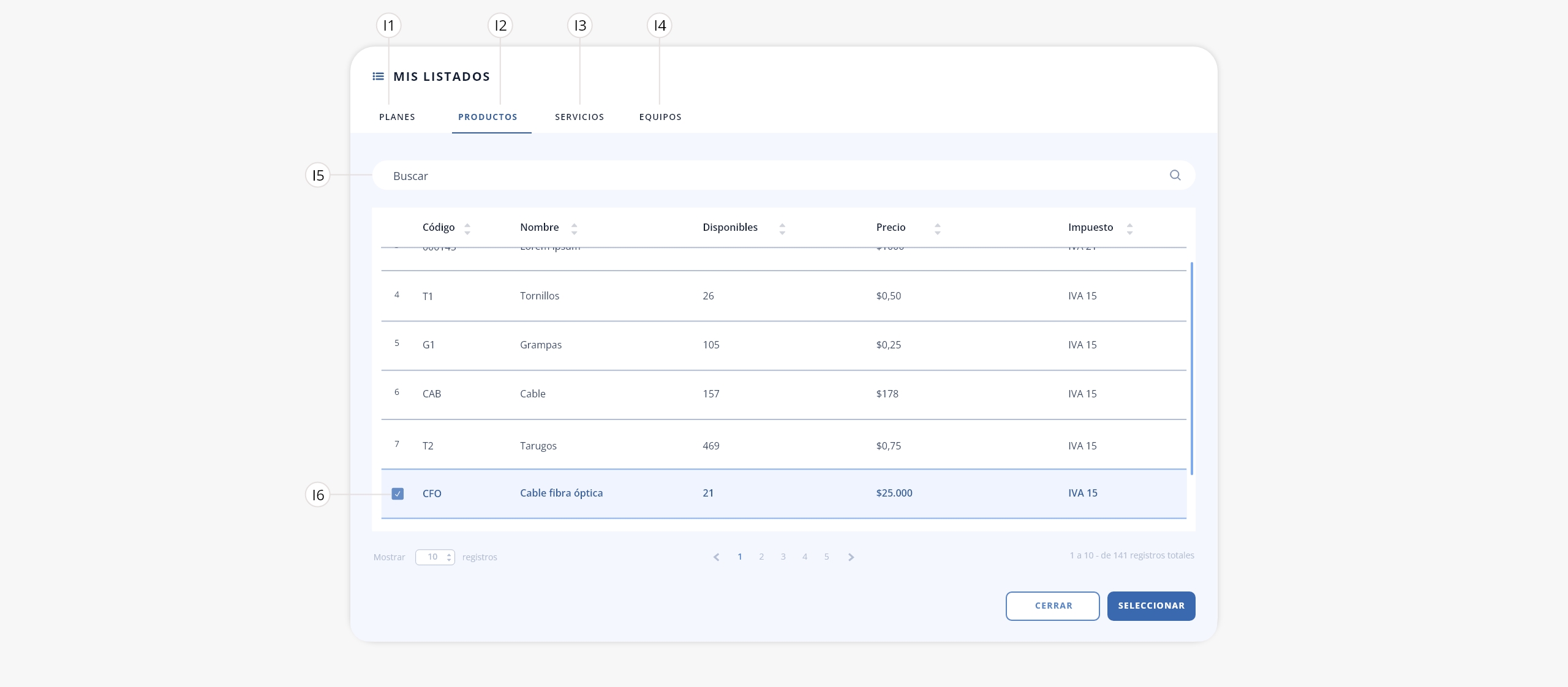Sort table by Precio column arrows
The width and height of the screenshot is (1568, 687).
tap(937, 229)
